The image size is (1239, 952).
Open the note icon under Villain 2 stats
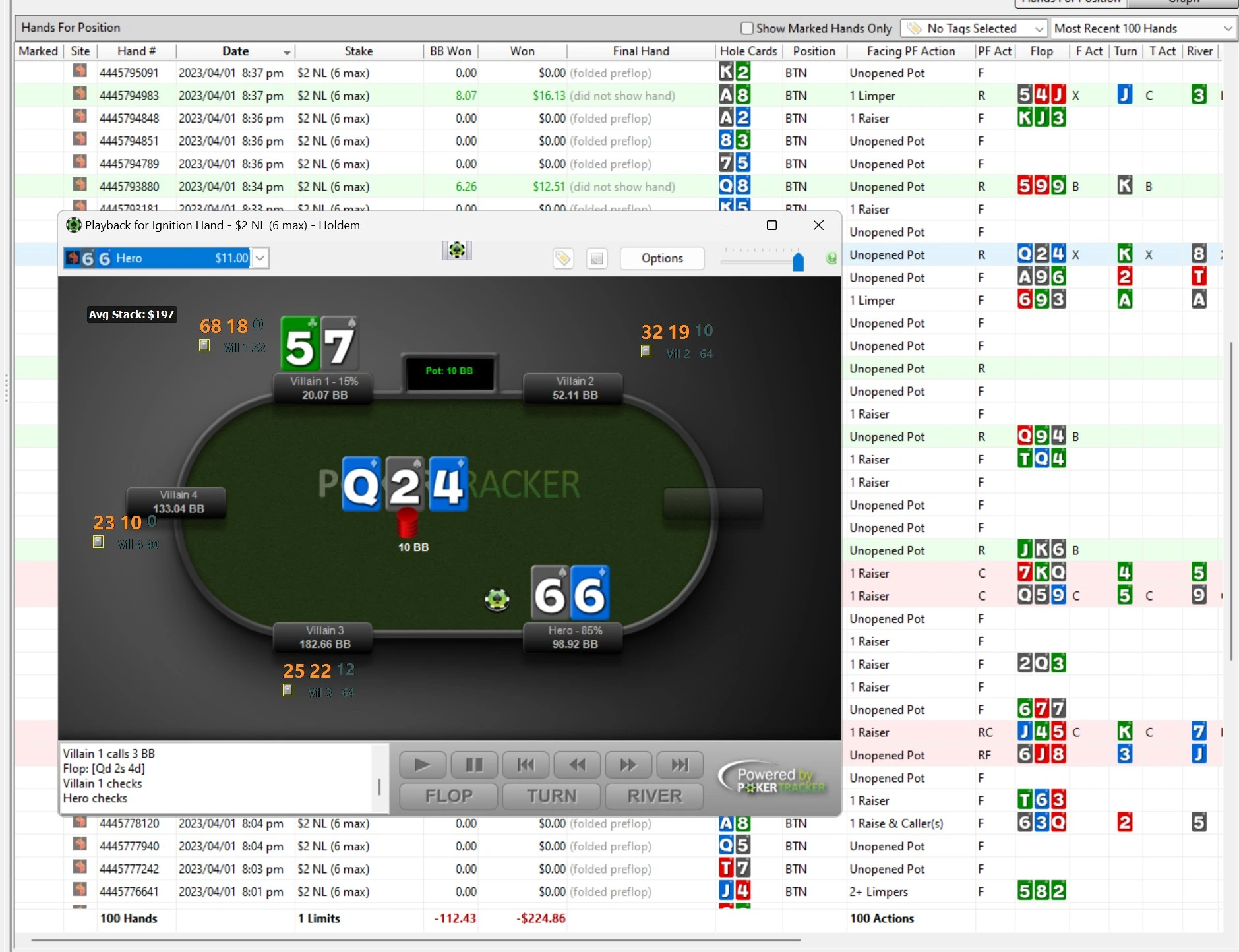tap(646, 351)
